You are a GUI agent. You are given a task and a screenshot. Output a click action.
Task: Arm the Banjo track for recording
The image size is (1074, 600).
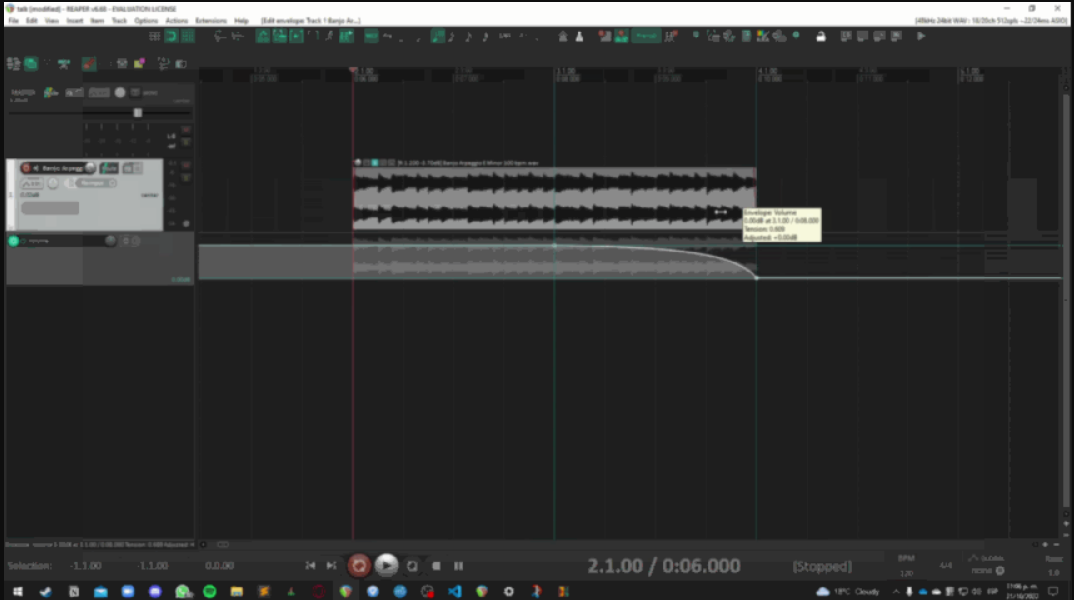(x=26, y=167)
